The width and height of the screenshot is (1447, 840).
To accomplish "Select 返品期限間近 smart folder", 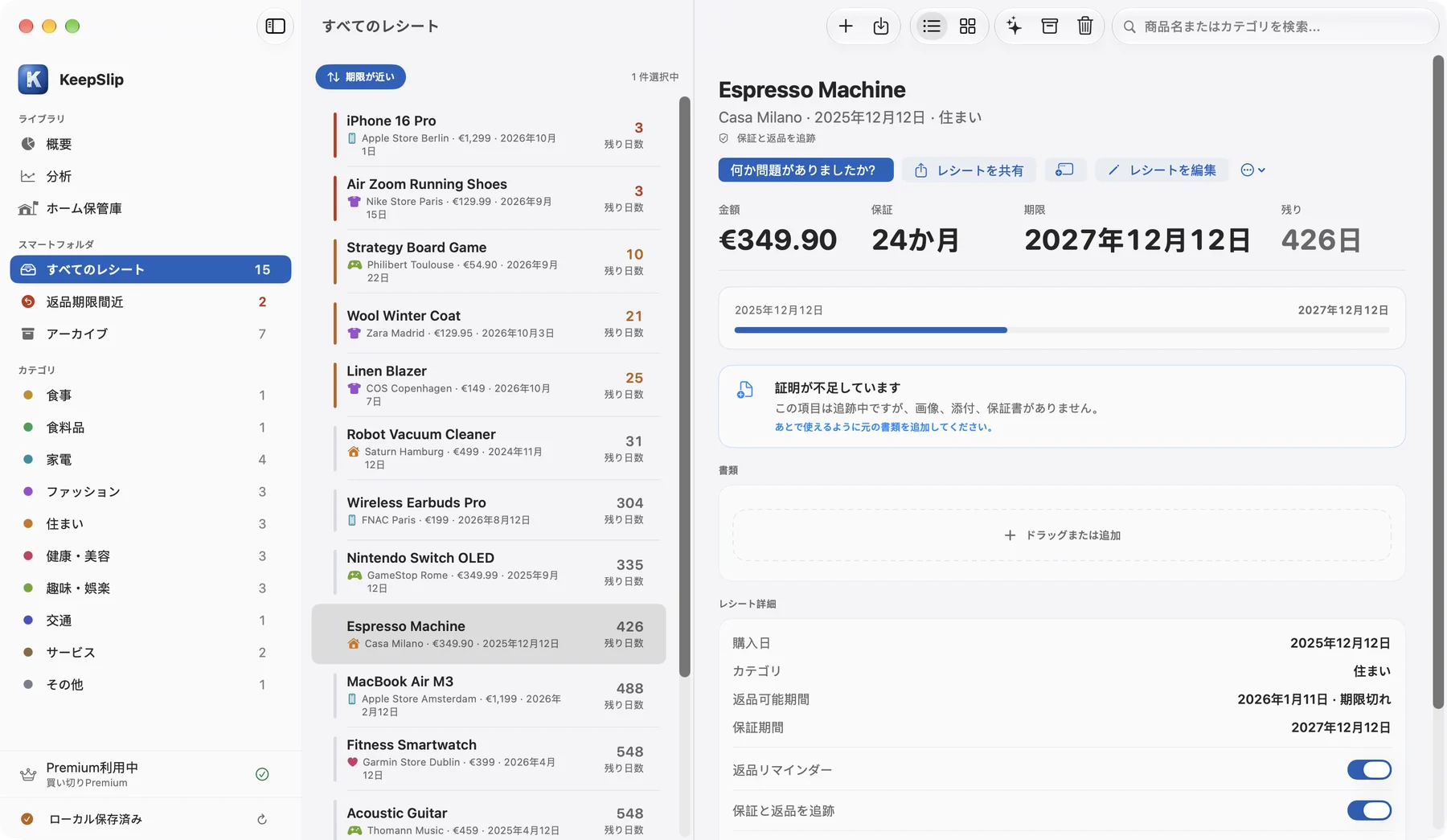I will [x=150, y=301].
